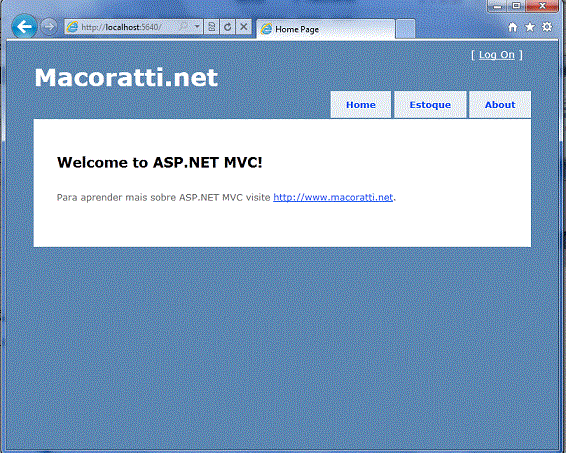Minimize the browser window
566x453 pixels.
[498, 6]
